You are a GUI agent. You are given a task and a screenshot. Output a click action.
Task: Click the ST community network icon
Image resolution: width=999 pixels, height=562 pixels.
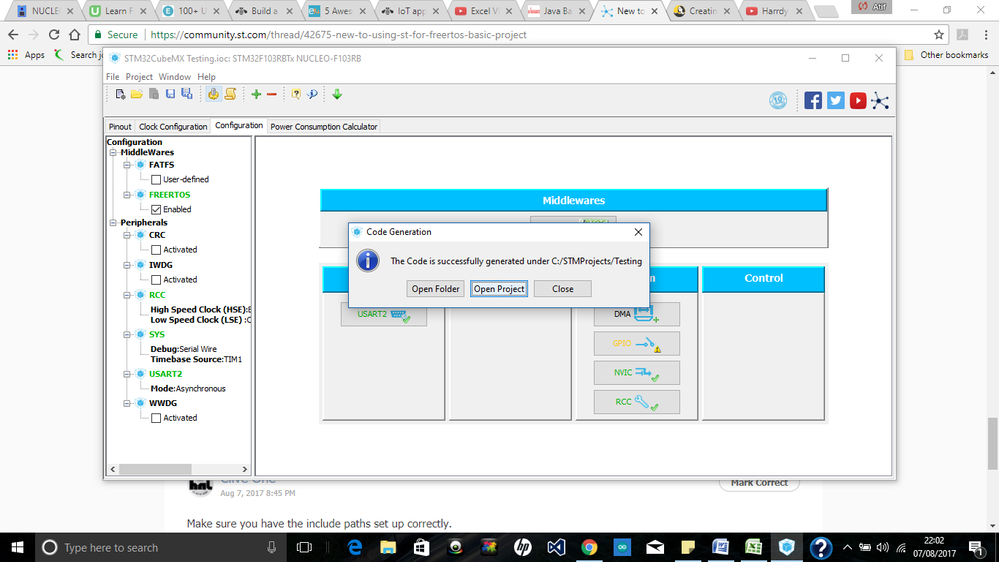[880, 101]
